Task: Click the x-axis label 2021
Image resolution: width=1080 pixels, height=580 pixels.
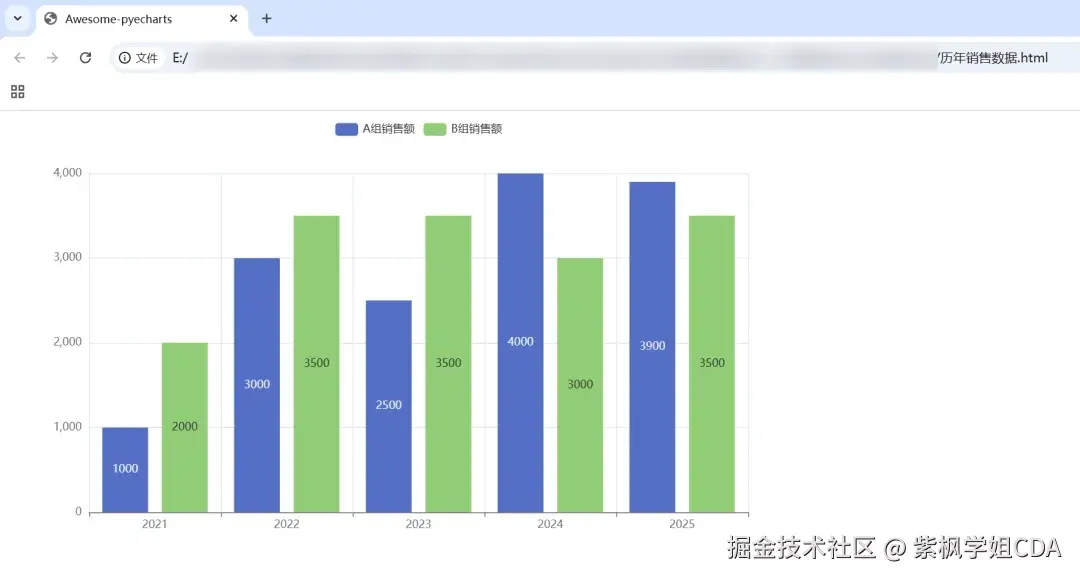Action: (154, 524)
